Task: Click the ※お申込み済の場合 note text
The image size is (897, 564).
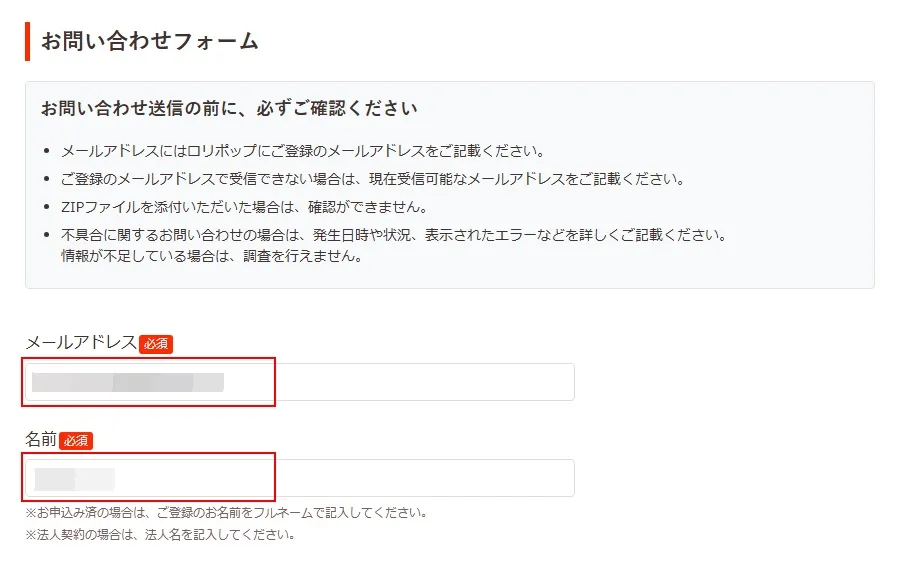Action: 227,513
